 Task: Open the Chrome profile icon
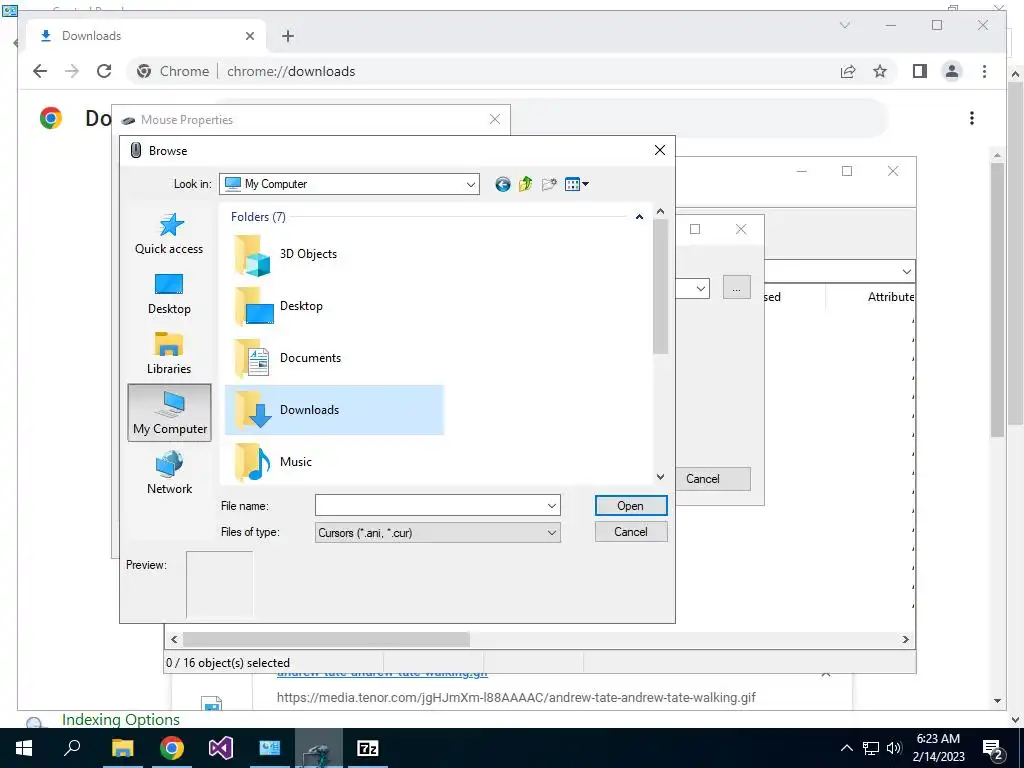pos(952,71)
